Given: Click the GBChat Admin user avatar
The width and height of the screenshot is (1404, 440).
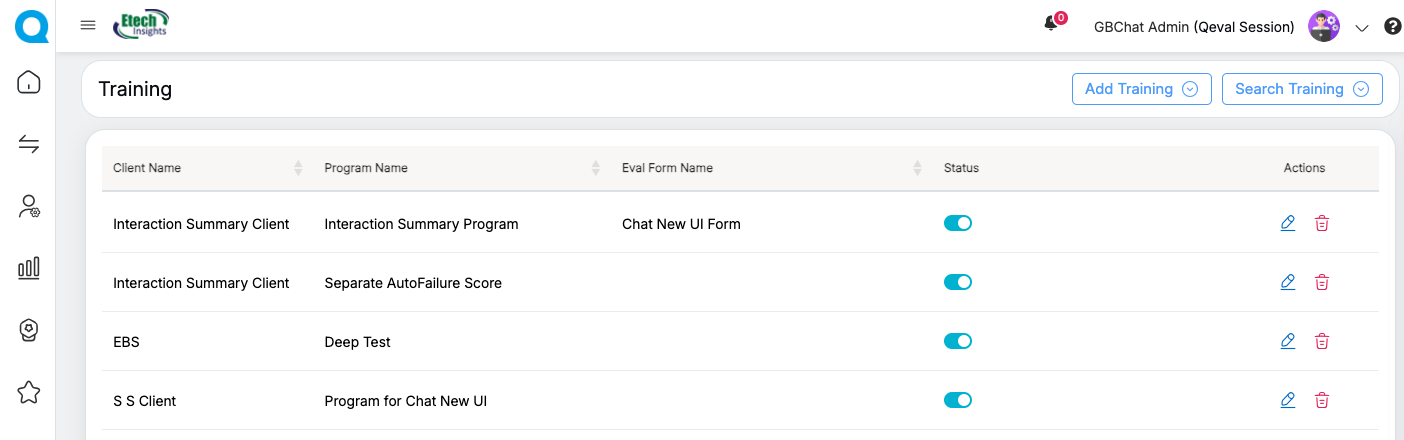Looking at the screenshot, I should [1324, 27].
